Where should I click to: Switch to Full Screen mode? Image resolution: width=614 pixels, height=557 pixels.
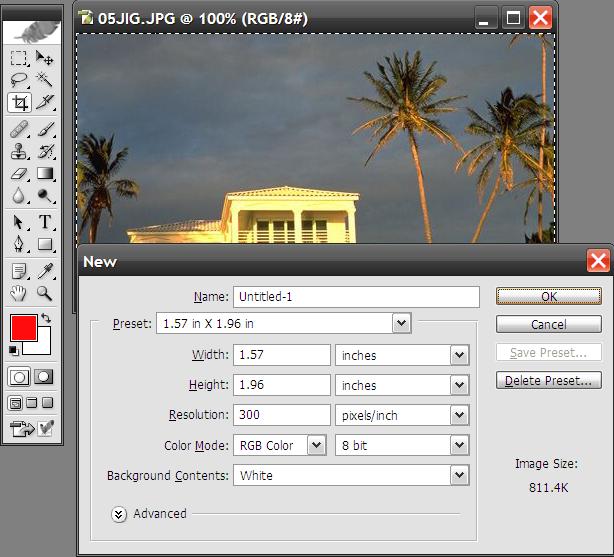coord(47,403)
